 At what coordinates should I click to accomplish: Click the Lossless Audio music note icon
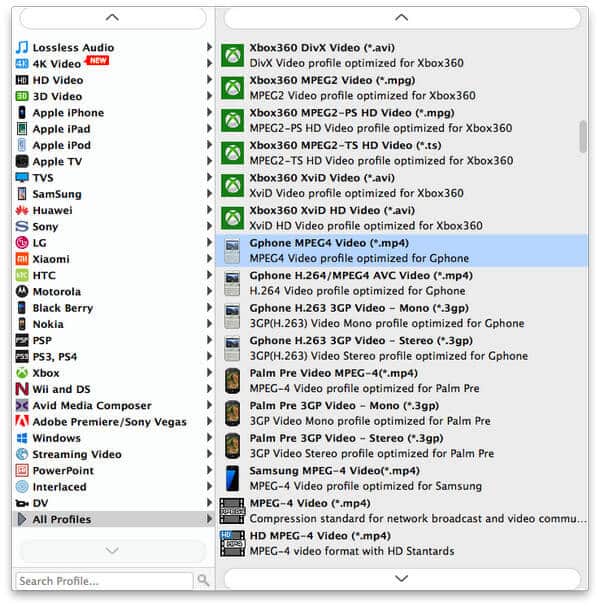pos(22,47)
